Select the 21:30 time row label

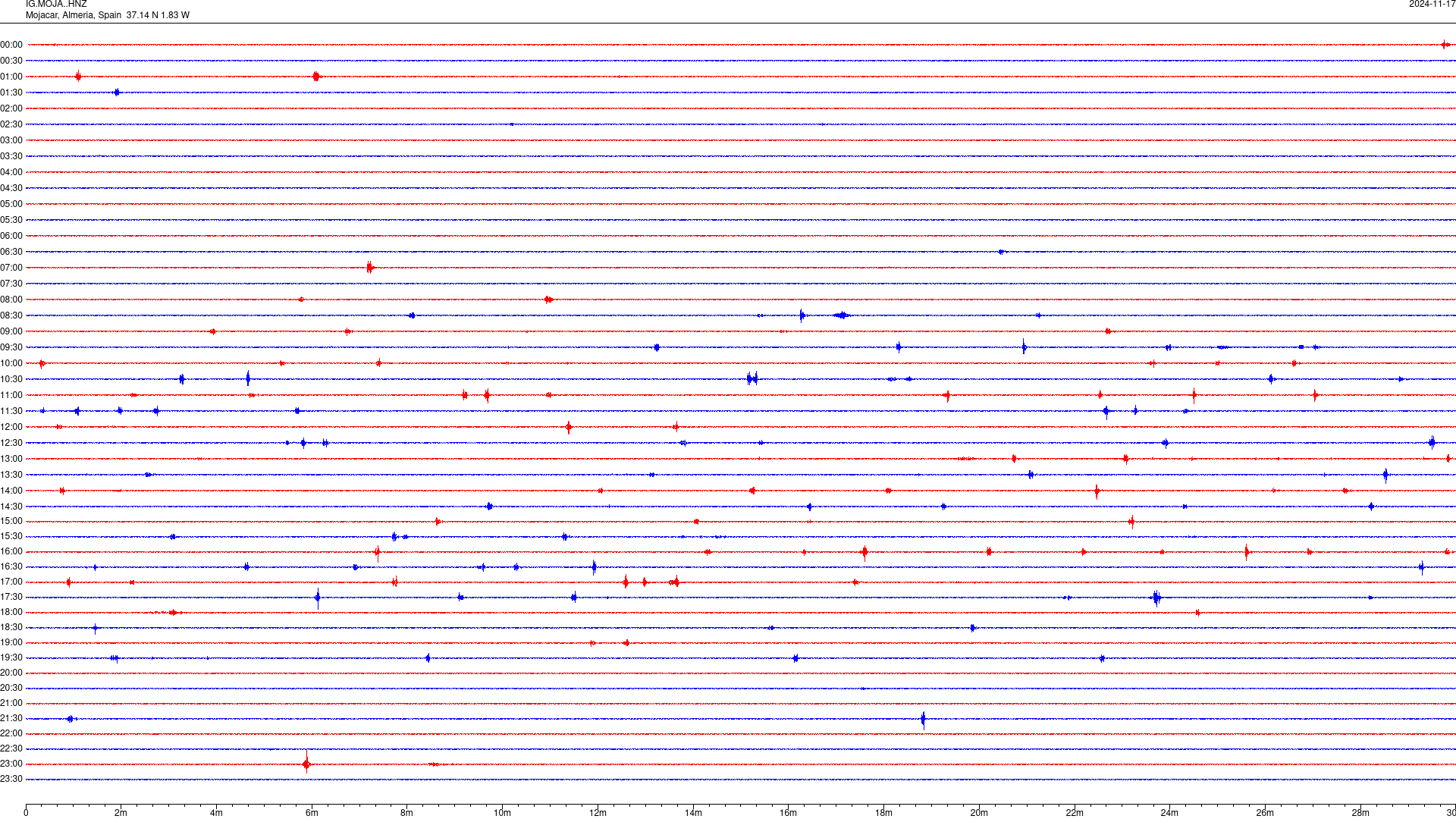point(11,718)
